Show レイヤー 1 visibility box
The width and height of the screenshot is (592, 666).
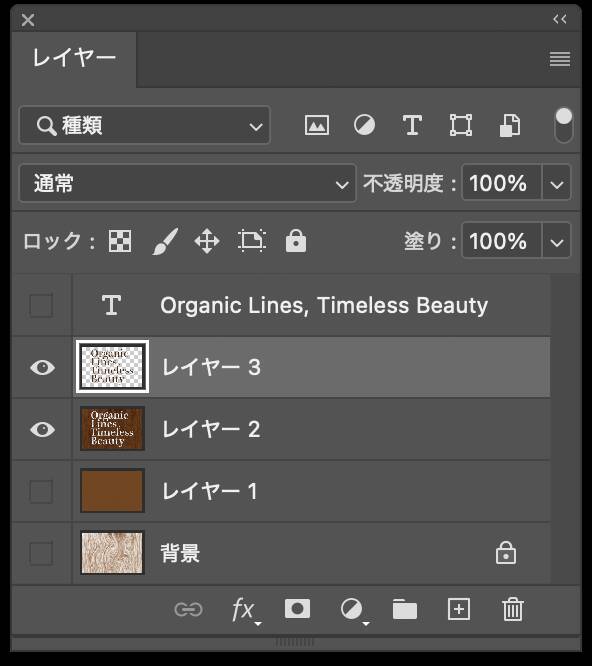coord(41,491)
